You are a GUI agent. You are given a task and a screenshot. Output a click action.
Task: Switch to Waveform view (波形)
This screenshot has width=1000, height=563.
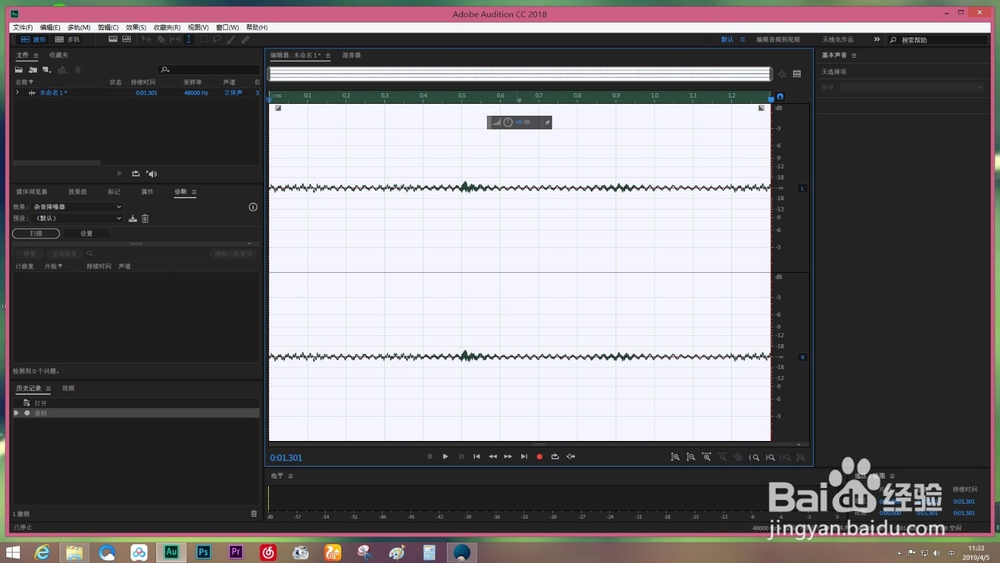pyautogui.click(x=33, y=40)
